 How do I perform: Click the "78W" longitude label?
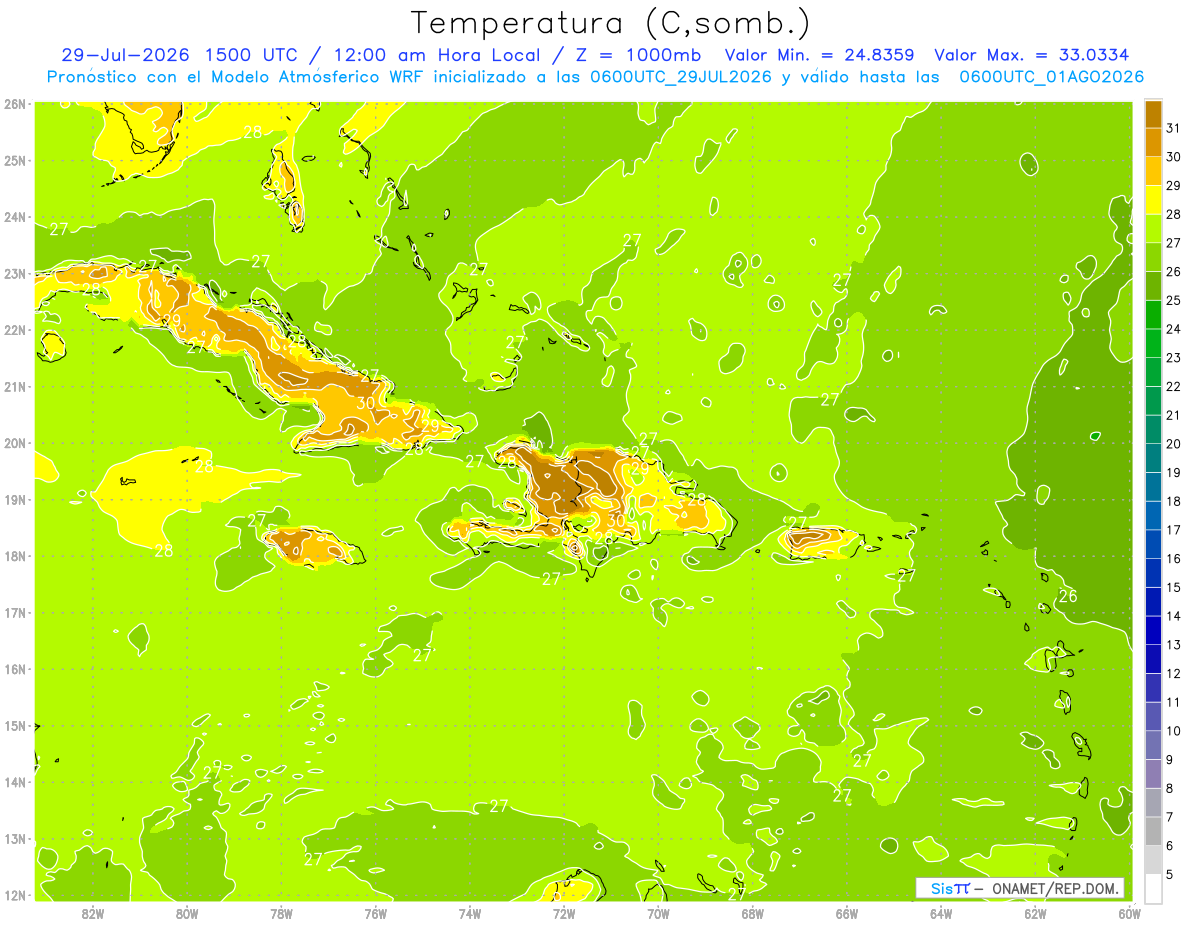pyautogui.click(x=281, y=913)
